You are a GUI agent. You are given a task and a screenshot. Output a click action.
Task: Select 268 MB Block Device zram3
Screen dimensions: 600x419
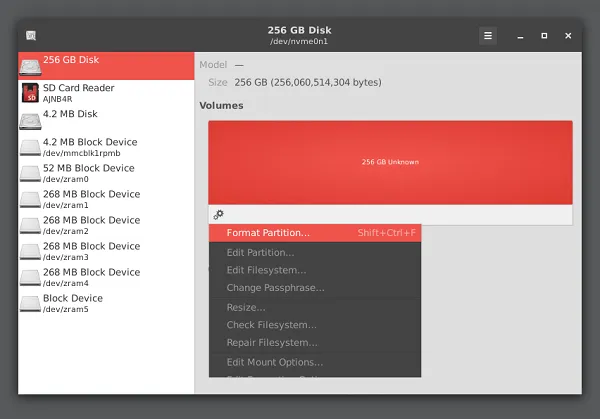pos(91,251)
